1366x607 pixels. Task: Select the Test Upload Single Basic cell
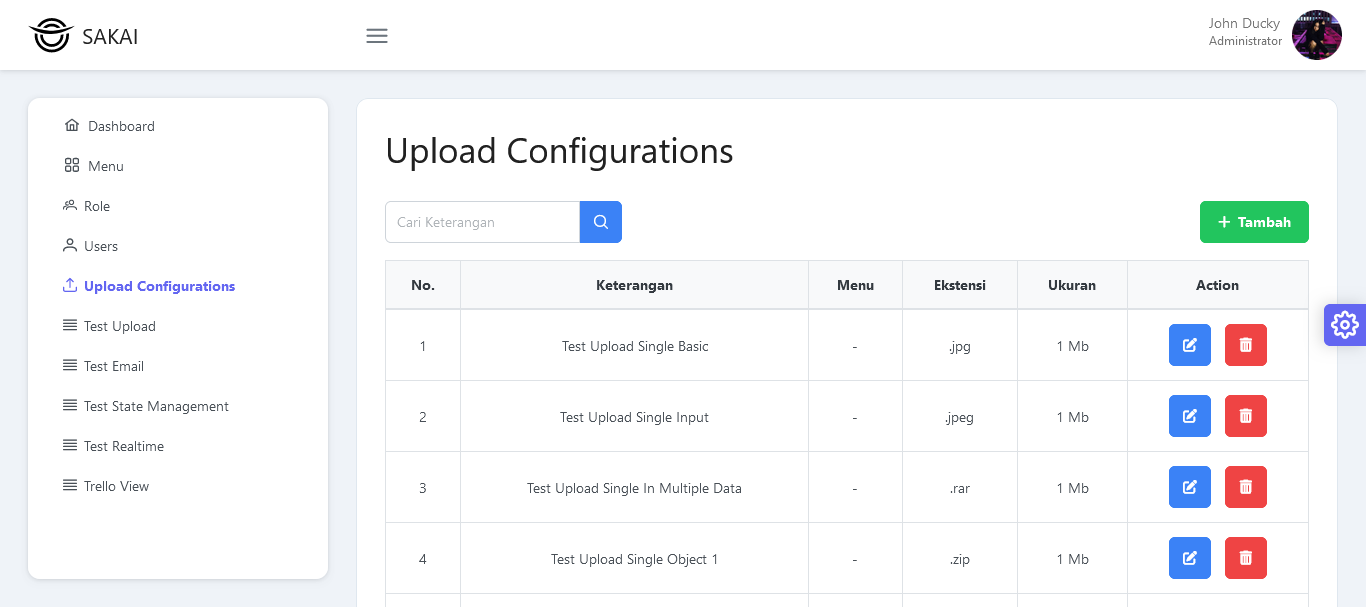coord(634,346)
